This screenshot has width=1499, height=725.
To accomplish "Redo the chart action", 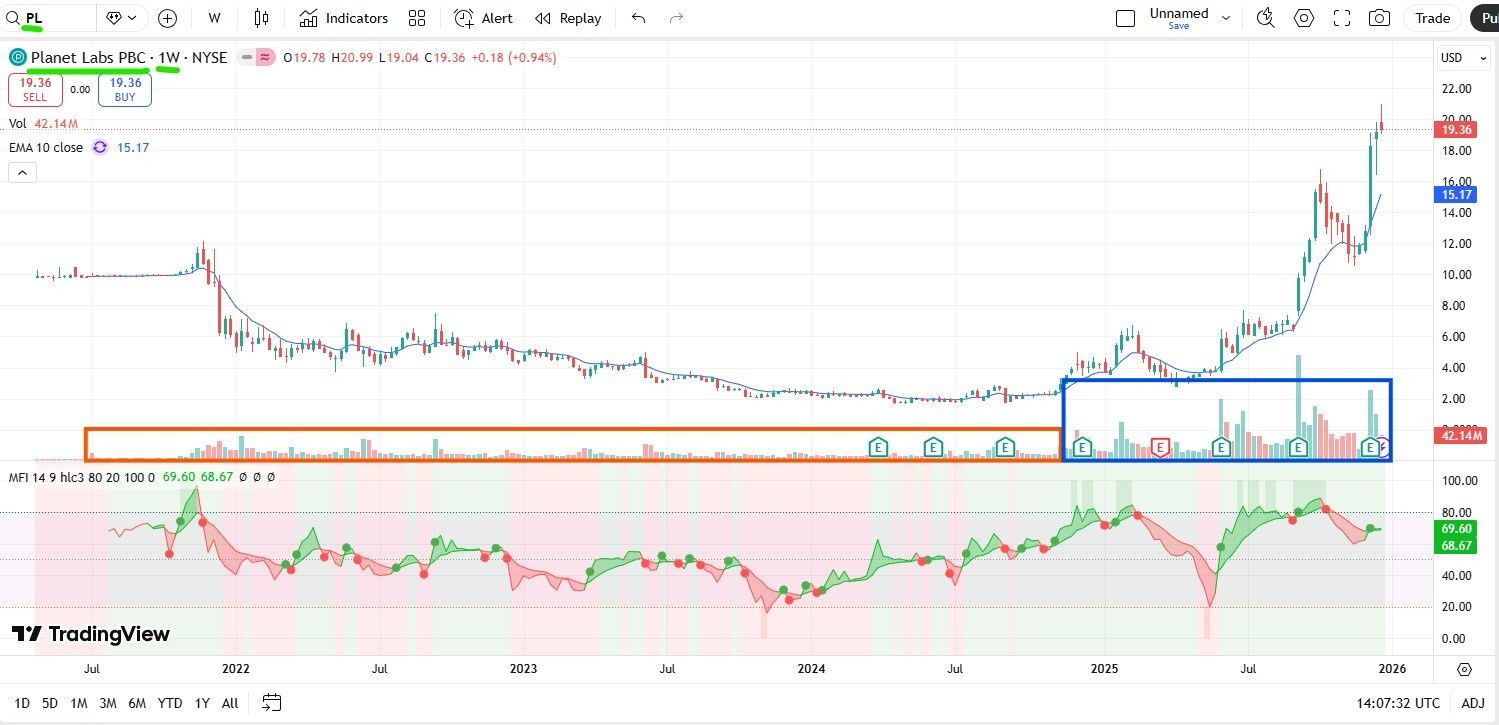I will [676, 18].
